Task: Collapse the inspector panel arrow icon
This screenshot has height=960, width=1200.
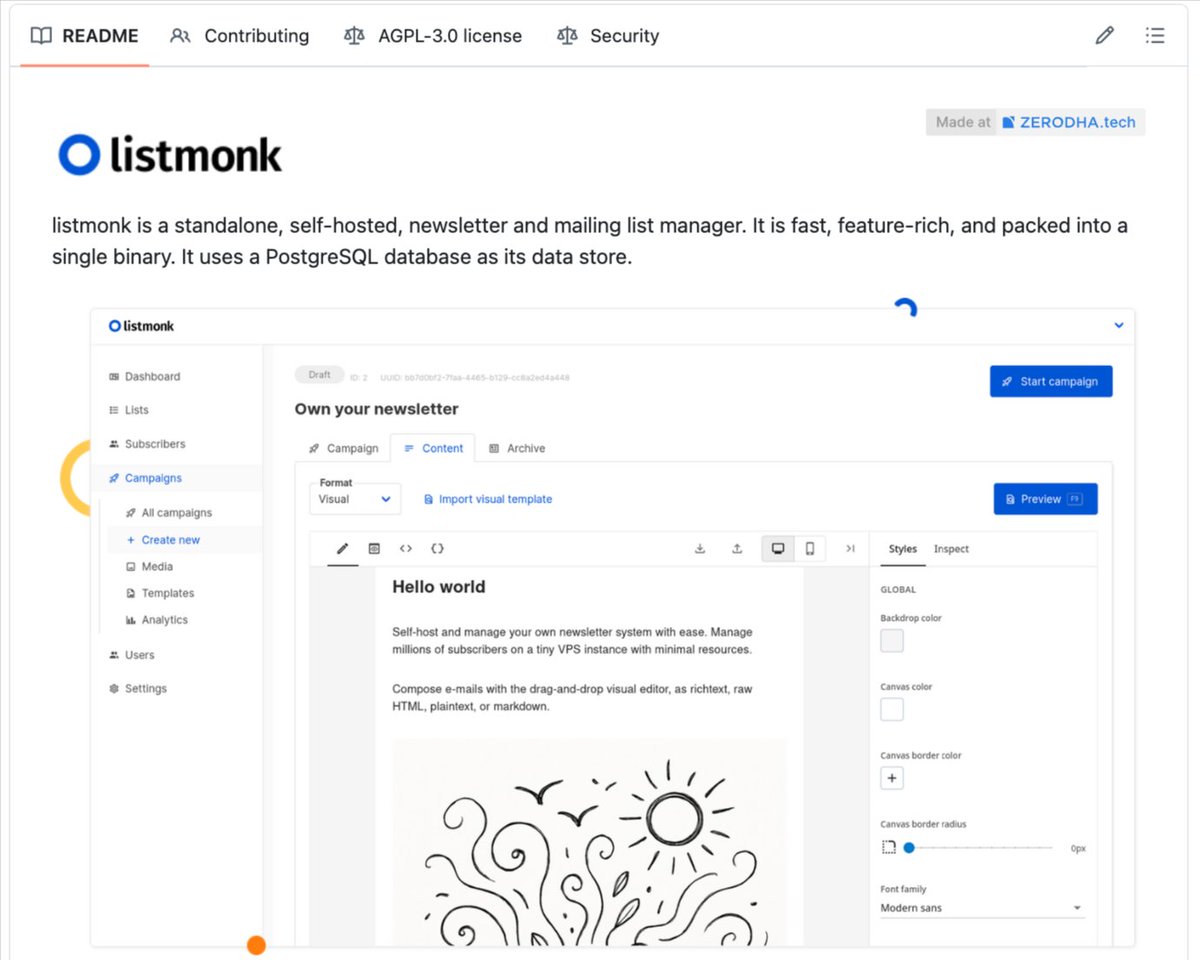Action: point(850,549)
